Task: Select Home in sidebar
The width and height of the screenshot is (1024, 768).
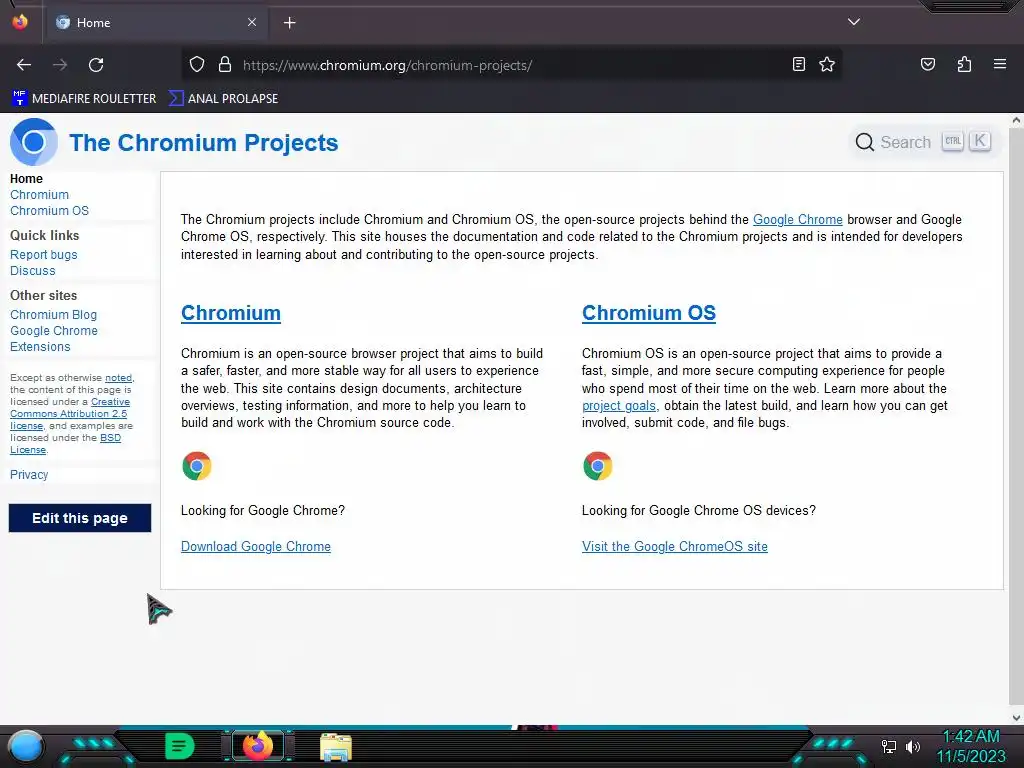Action: 26,178
